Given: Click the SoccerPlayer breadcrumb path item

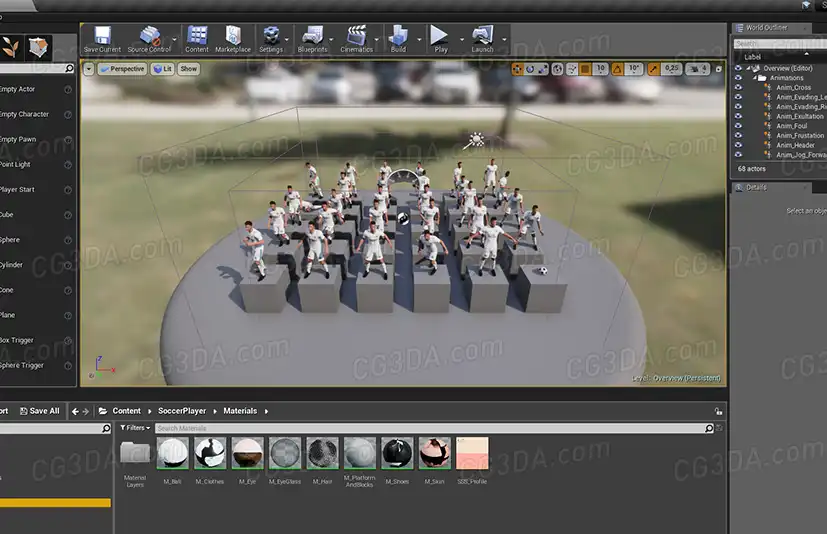Looking at the screenshot, I should (x=182, y=411).
